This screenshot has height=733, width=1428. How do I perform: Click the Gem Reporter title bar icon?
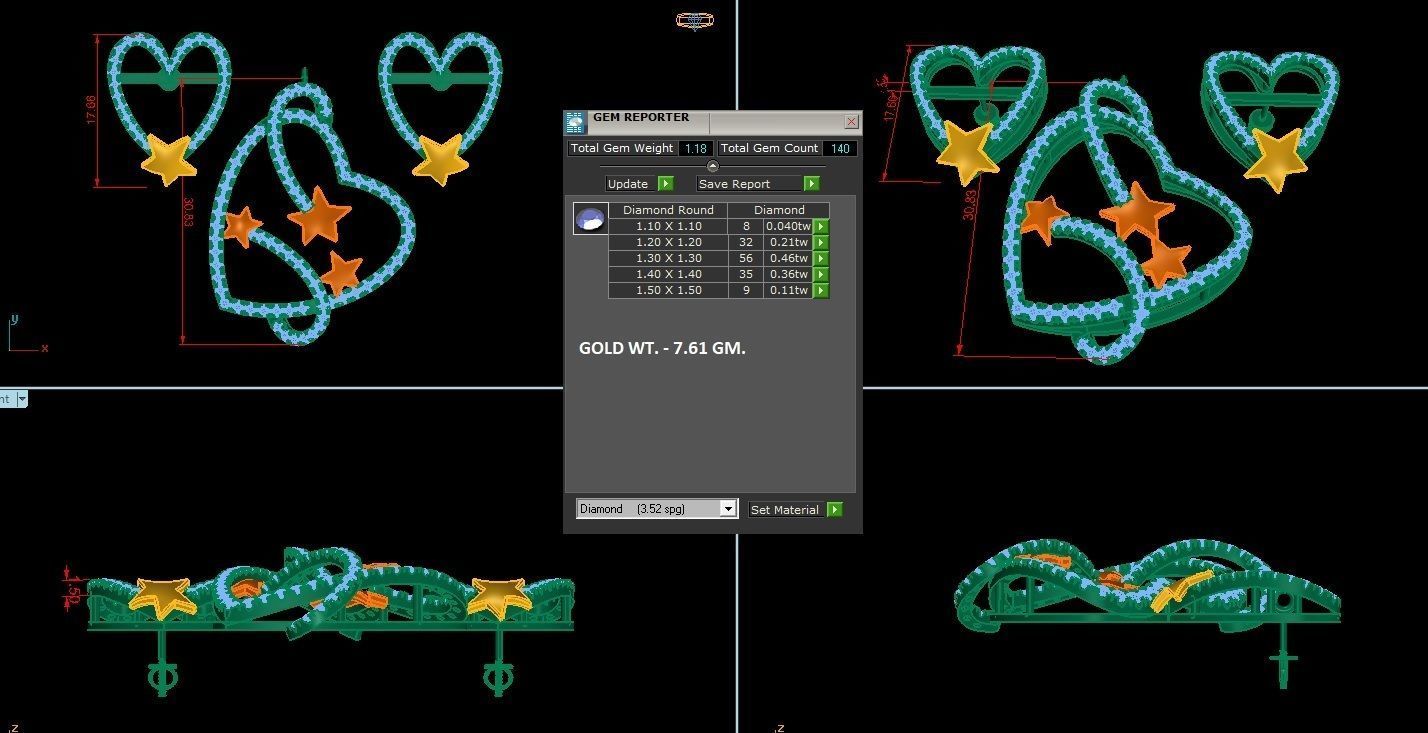point(575,123)
